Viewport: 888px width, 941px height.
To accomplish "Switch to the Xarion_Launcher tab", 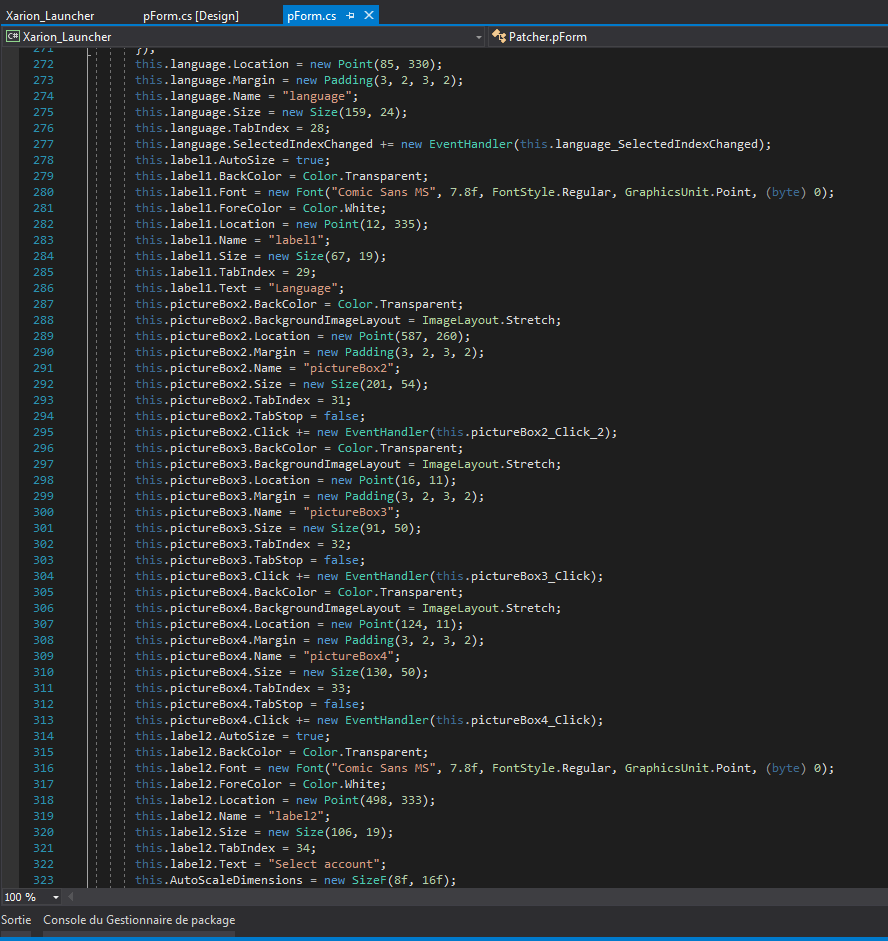I will tap(50, 16).
